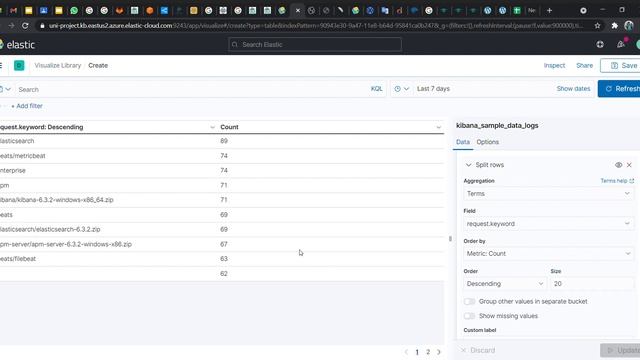Click Add filter link

point(27,106)
